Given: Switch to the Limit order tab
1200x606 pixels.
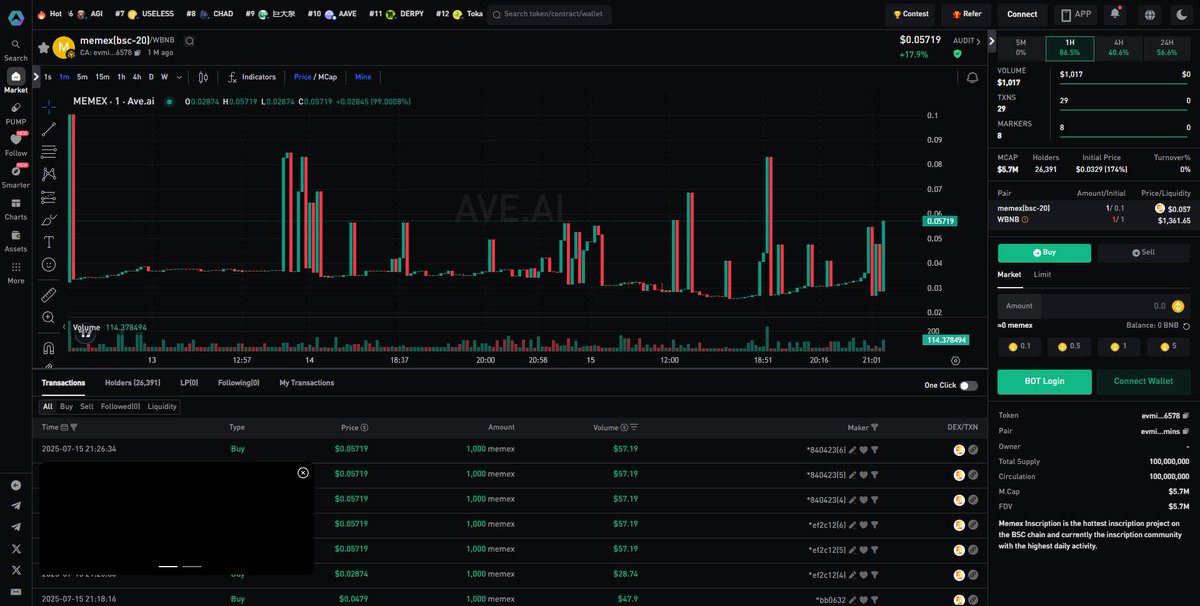Looking at the screenshot, I should (x=1042, y=274).
